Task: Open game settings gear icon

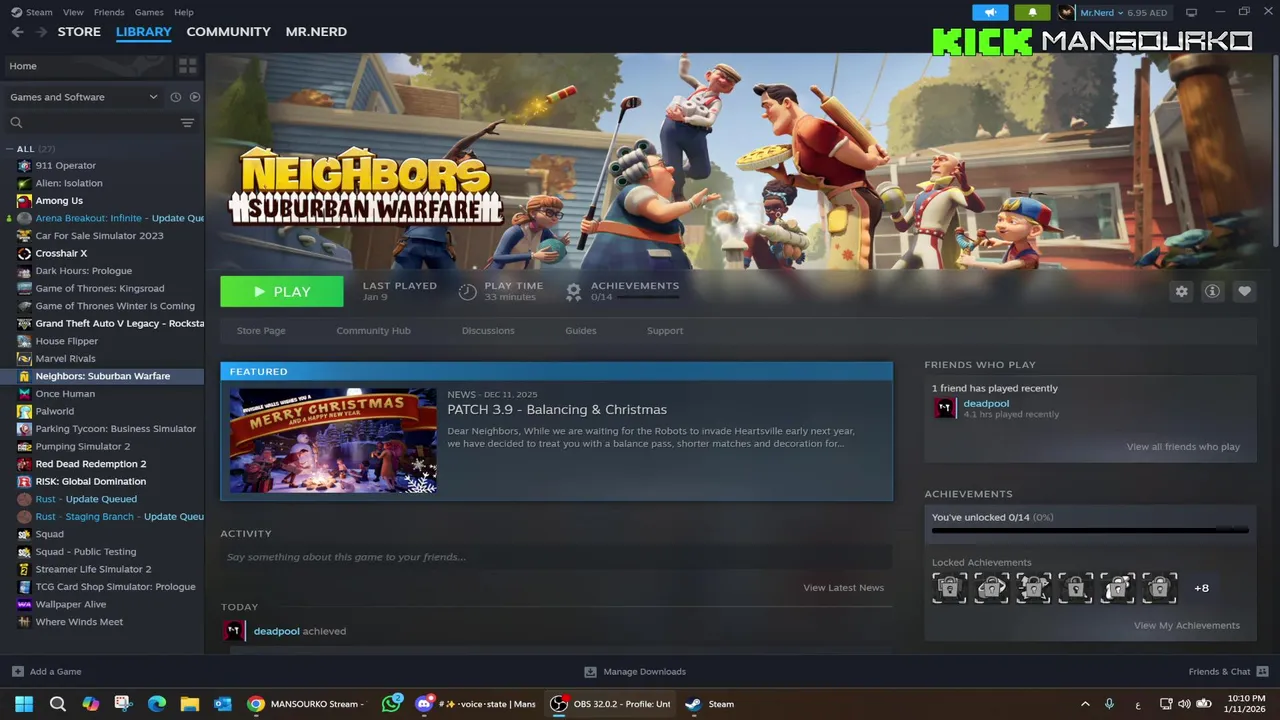Action: pyautogui.click(x=1182, y=291)
